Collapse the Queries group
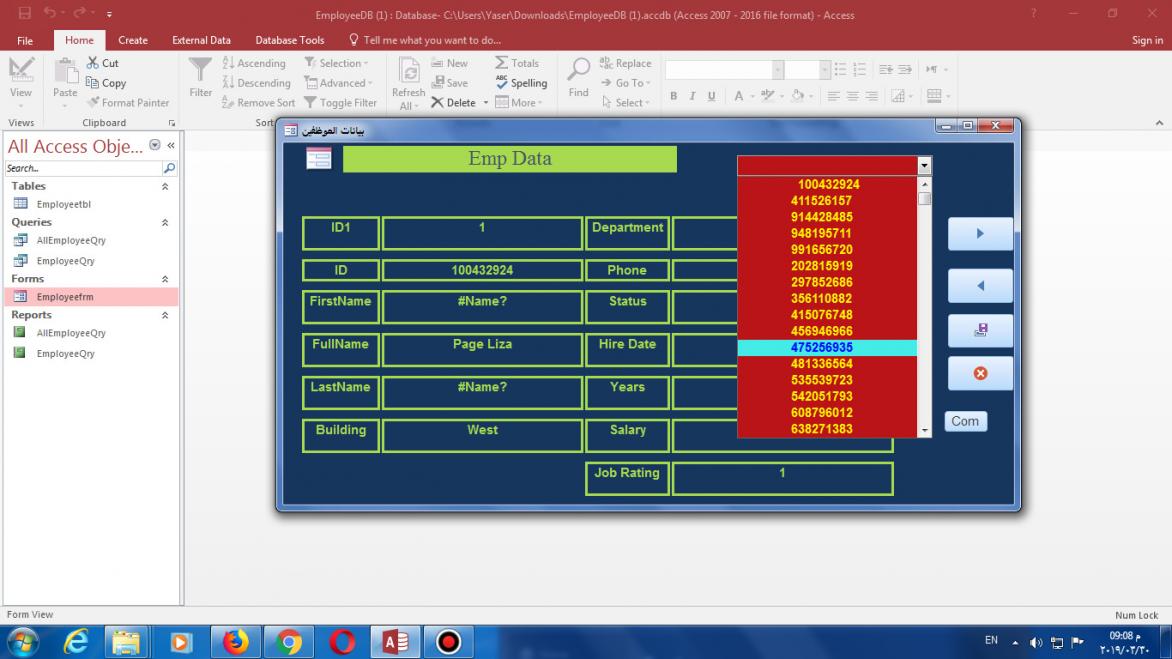This screenshot has height=659, width=1172. click(164, 222)
